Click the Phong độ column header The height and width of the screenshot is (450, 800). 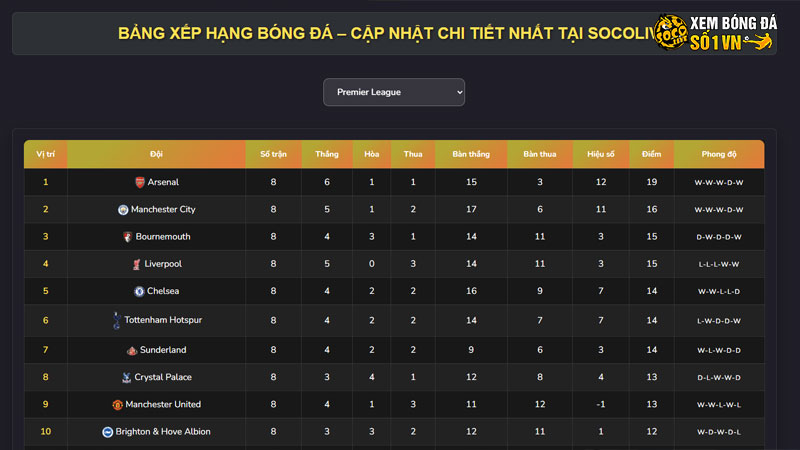(718, 154)
